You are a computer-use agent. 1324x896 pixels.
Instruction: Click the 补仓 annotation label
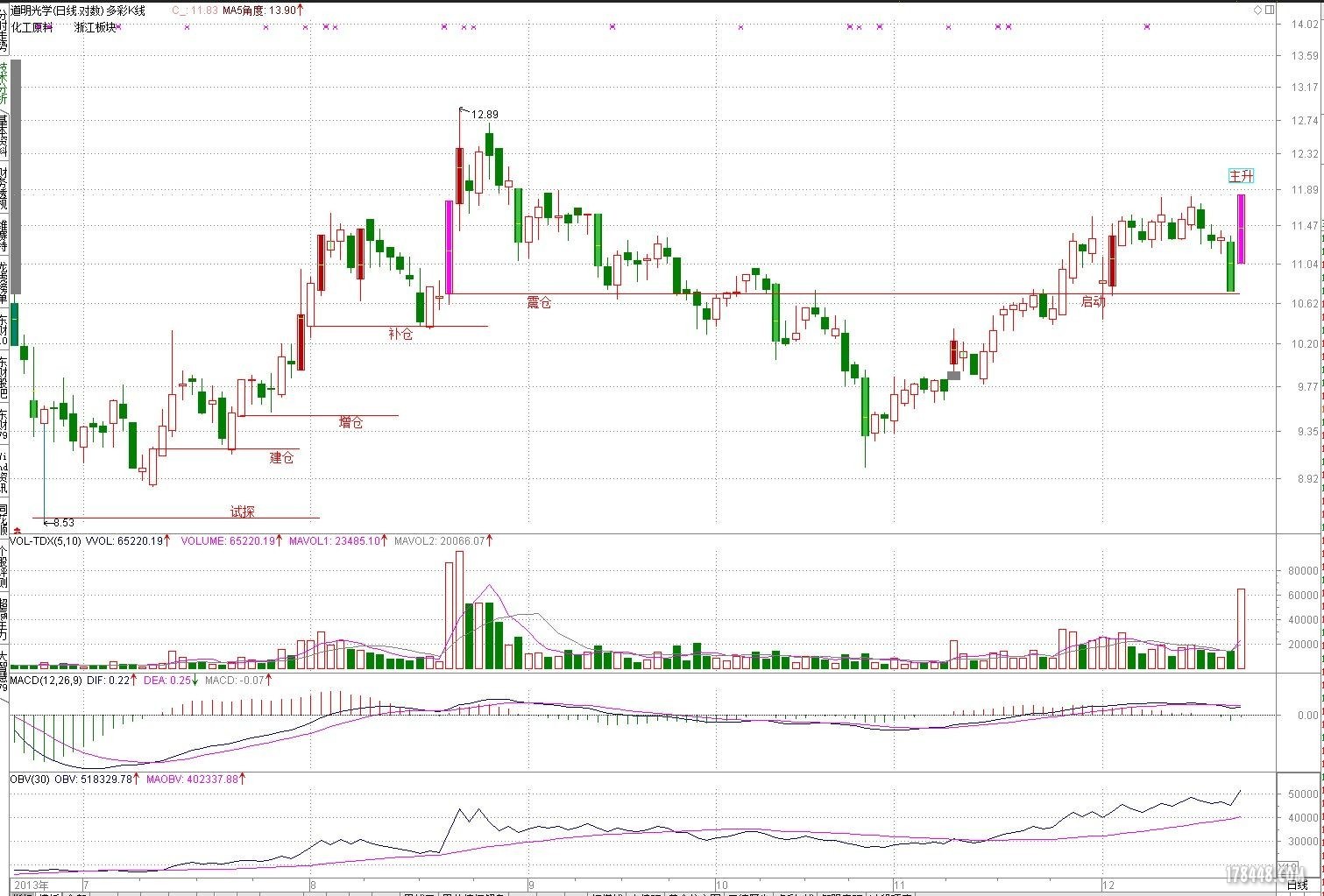click(400, 334)
